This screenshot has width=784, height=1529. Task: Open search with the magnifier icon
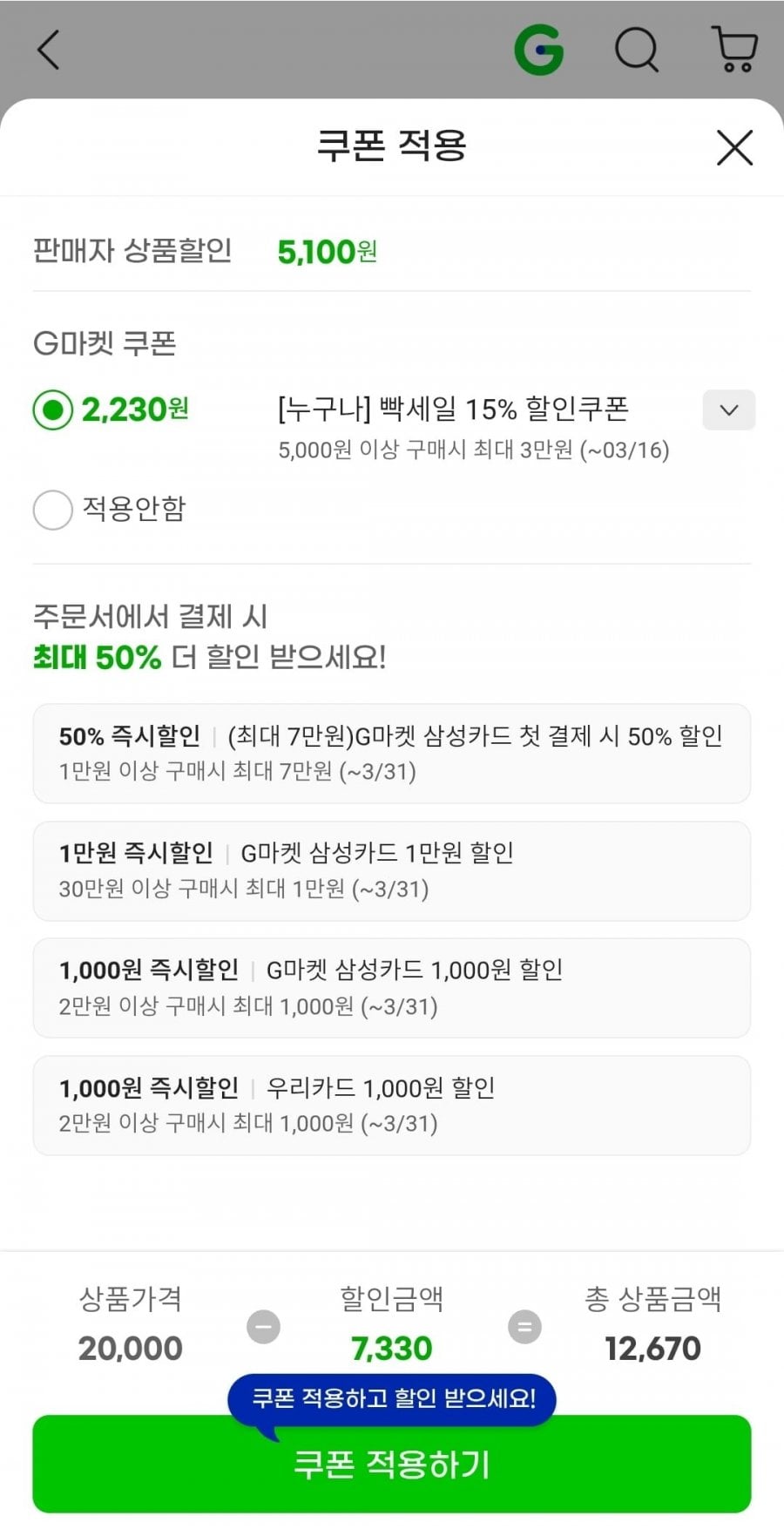(637, 50)
